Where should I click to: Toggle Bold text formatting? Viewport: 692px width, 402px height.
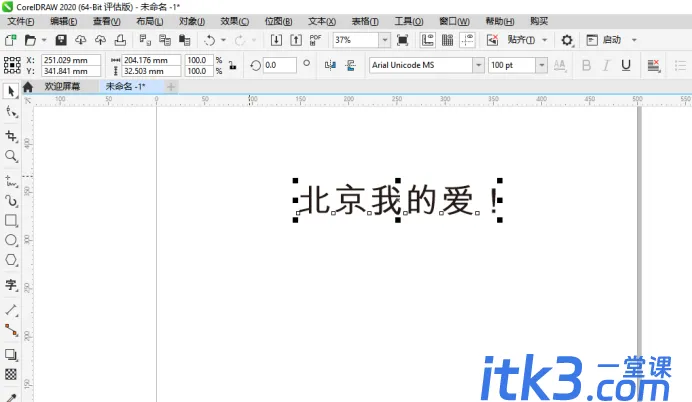587,65
